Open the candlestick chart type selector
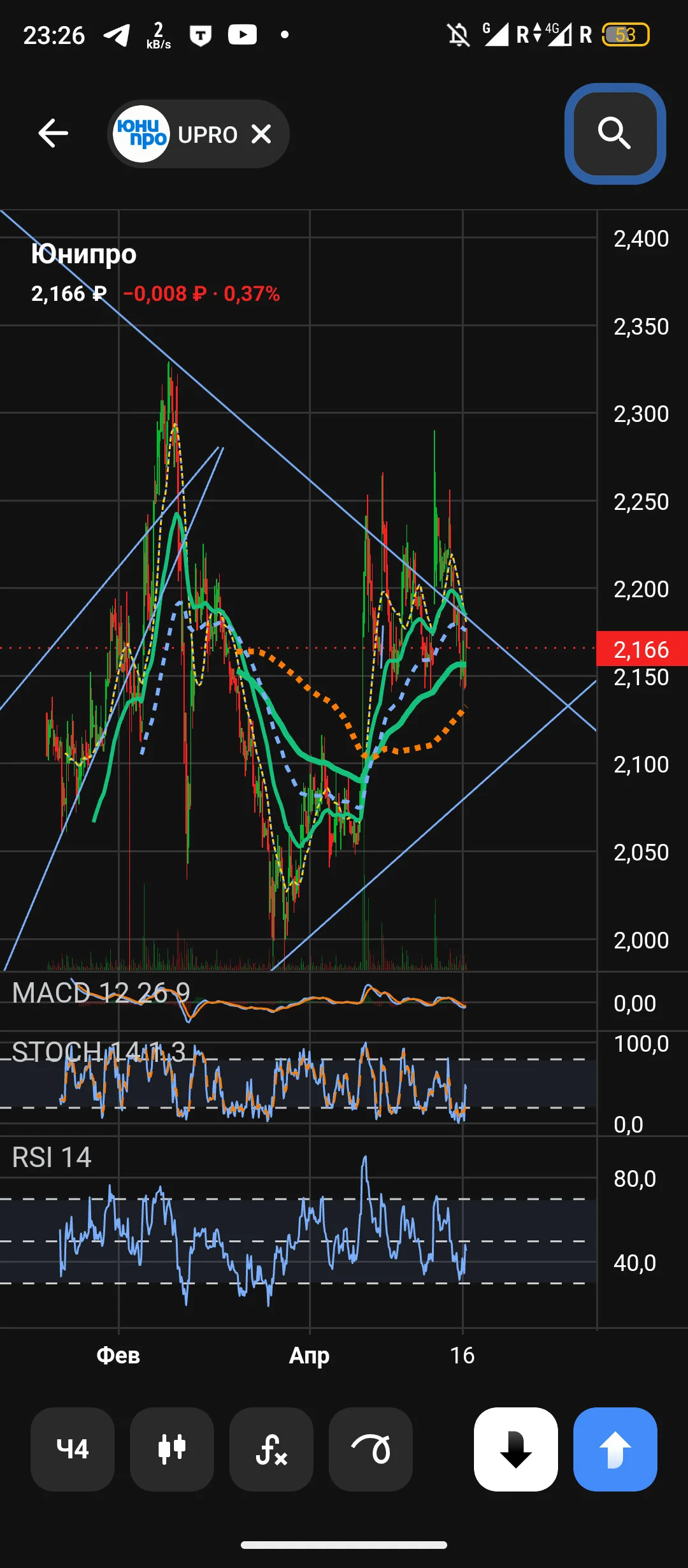688x1568 pixels. click(172, 1449)
